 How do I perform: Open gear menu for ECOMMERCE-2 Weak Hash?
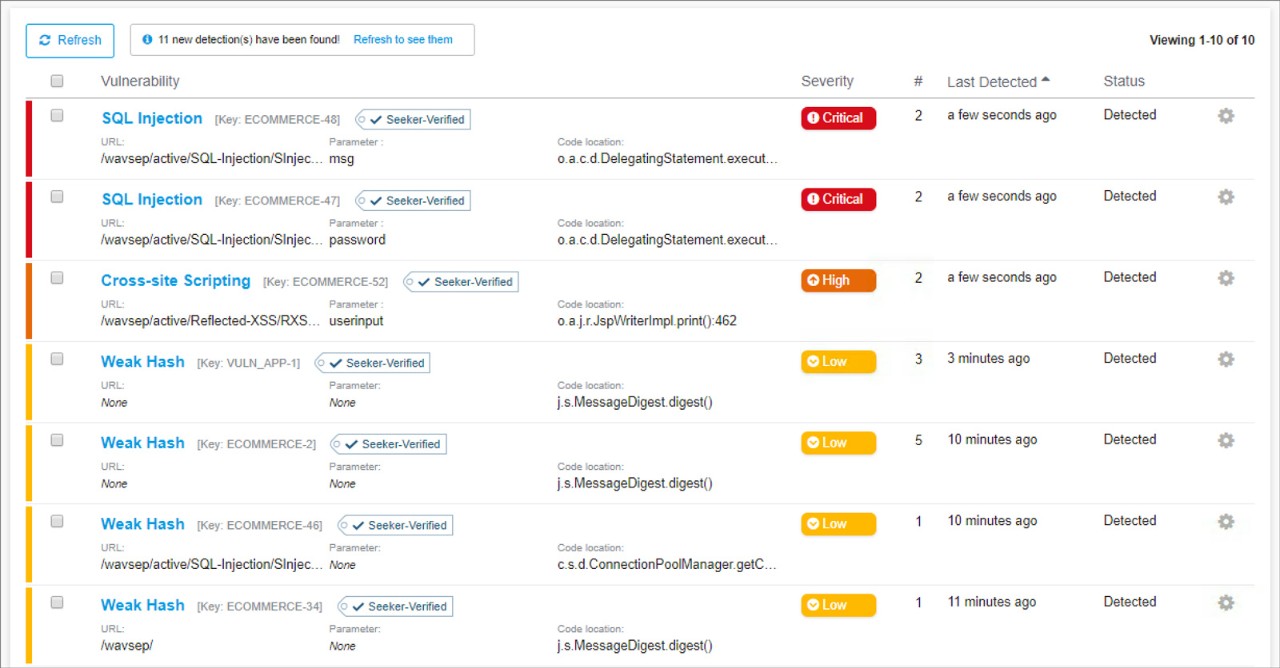(1226, 440)
